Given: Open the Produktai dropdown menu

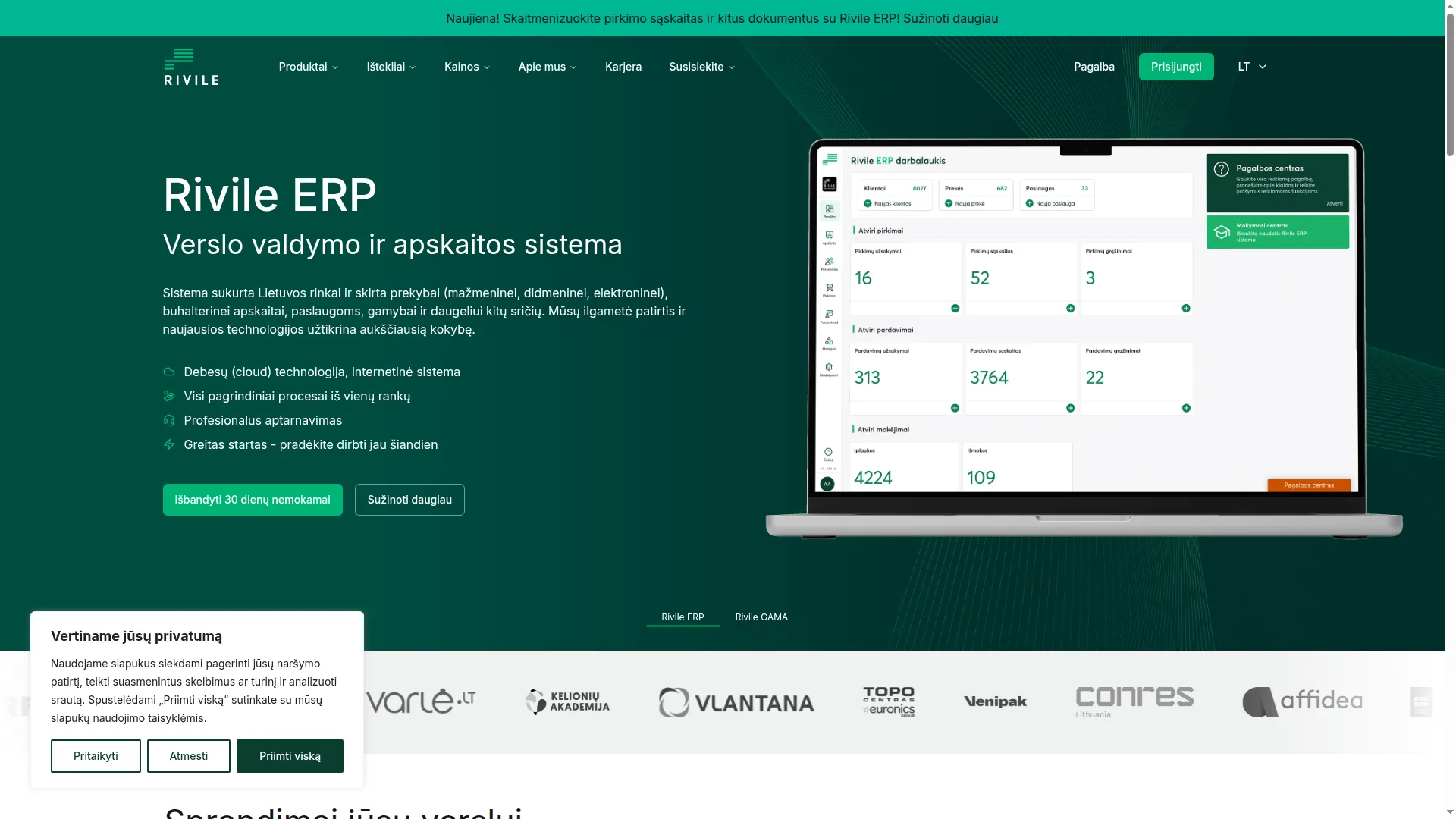Looking at the screenshot, I should pyautogui.click(x=309, y=67).
